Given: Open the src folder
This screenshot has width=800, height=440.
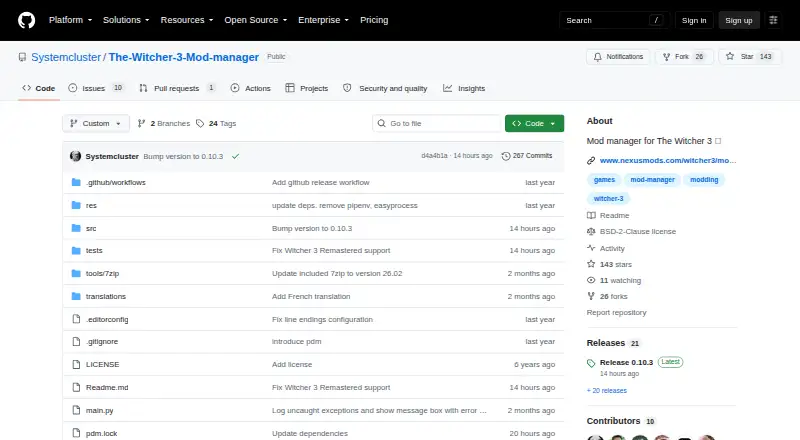Looking at the screenshot, I should 91,228.
